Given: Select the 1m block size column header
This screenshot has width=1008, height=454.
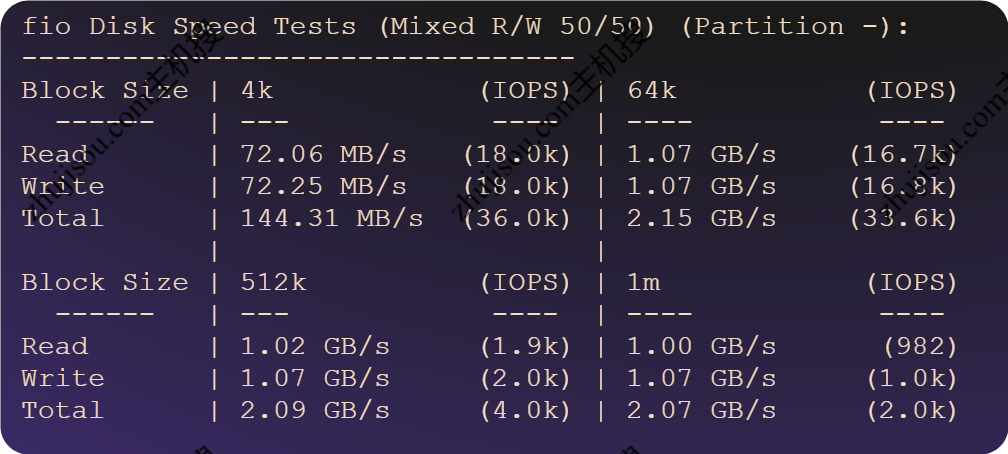Looking at the screenshot, I should (x=644, y=283).
